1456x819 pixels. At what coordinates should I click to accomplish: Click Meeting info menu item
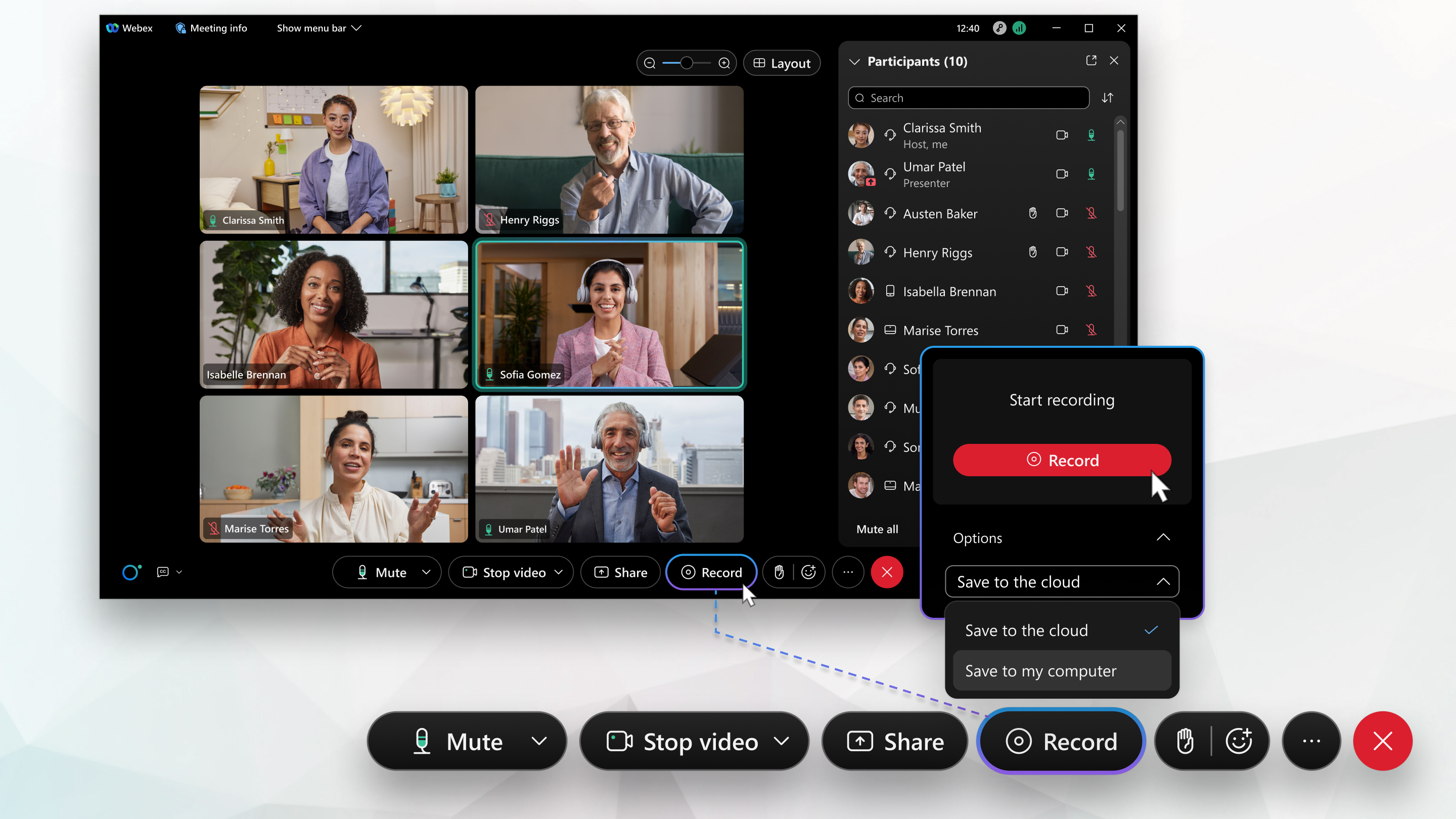coord(211,27)
